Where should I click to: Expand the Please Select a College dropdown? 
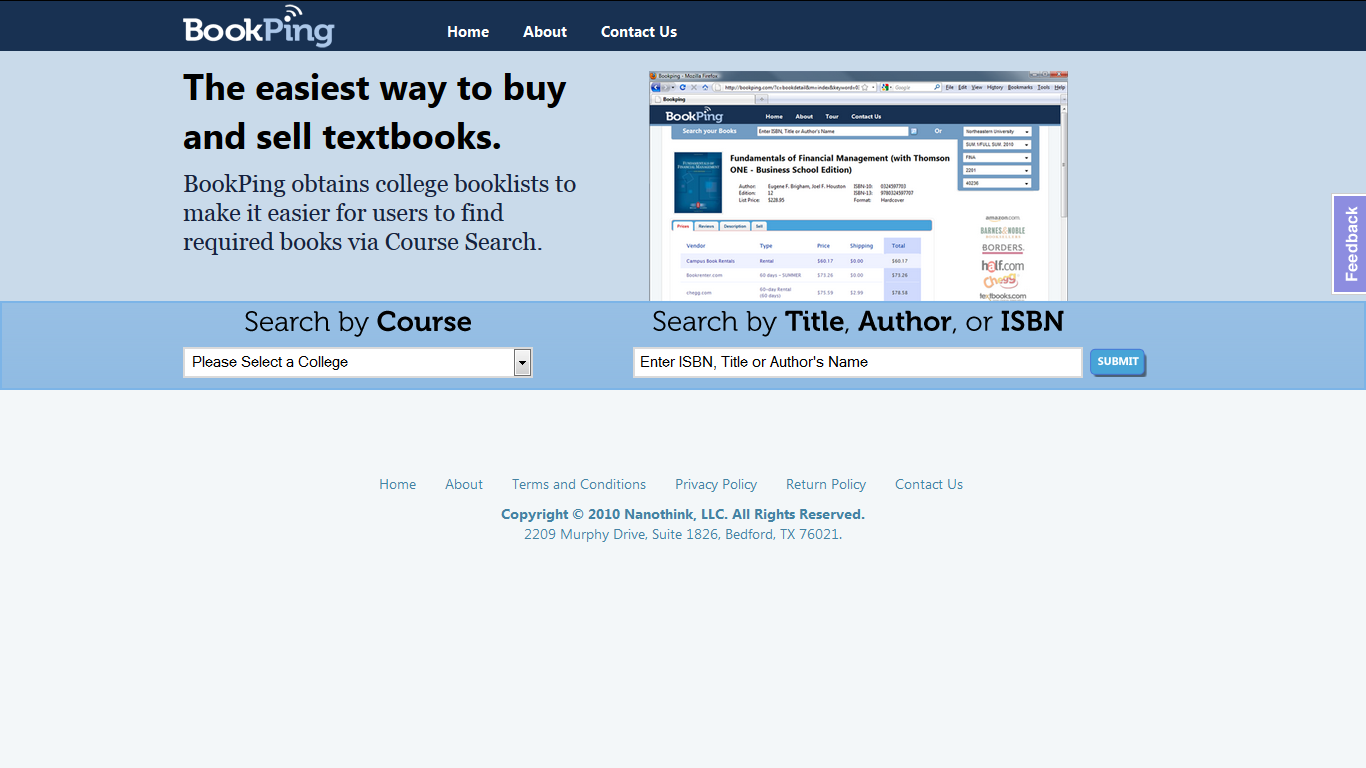(358, 362)
